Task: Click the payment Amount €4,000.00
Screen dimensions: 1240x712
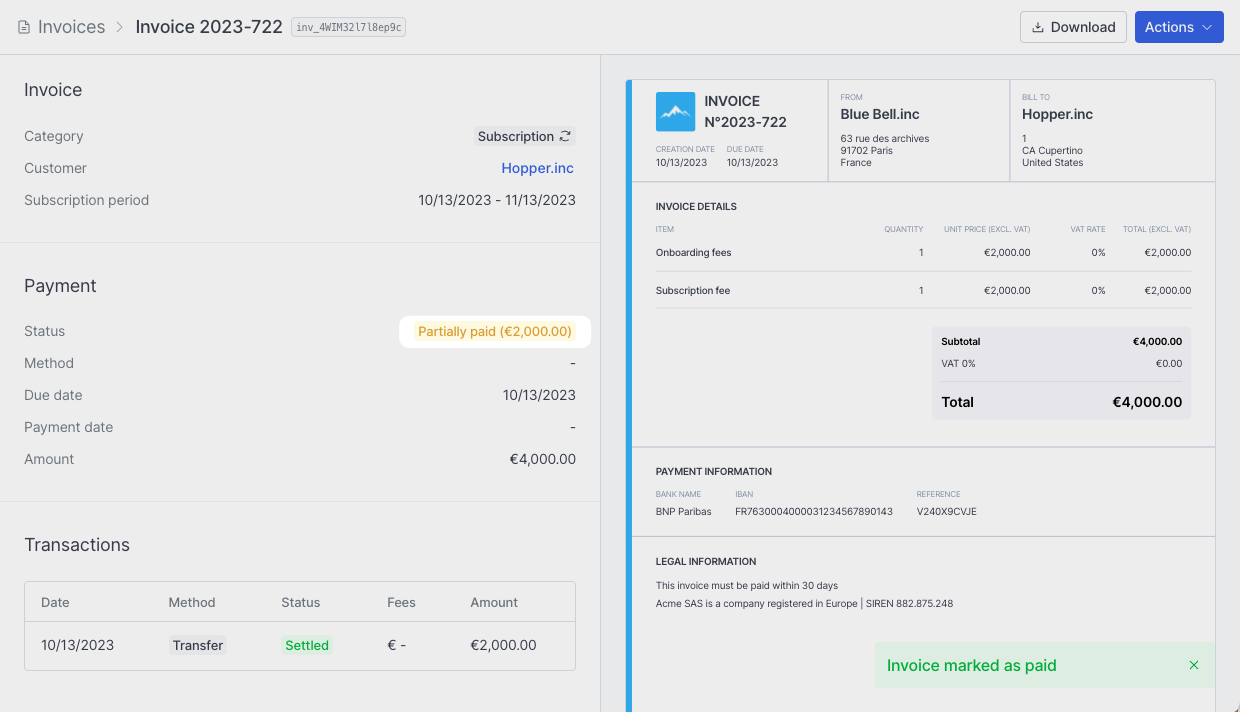Action: pyautogui.click(x=542, y=459)
